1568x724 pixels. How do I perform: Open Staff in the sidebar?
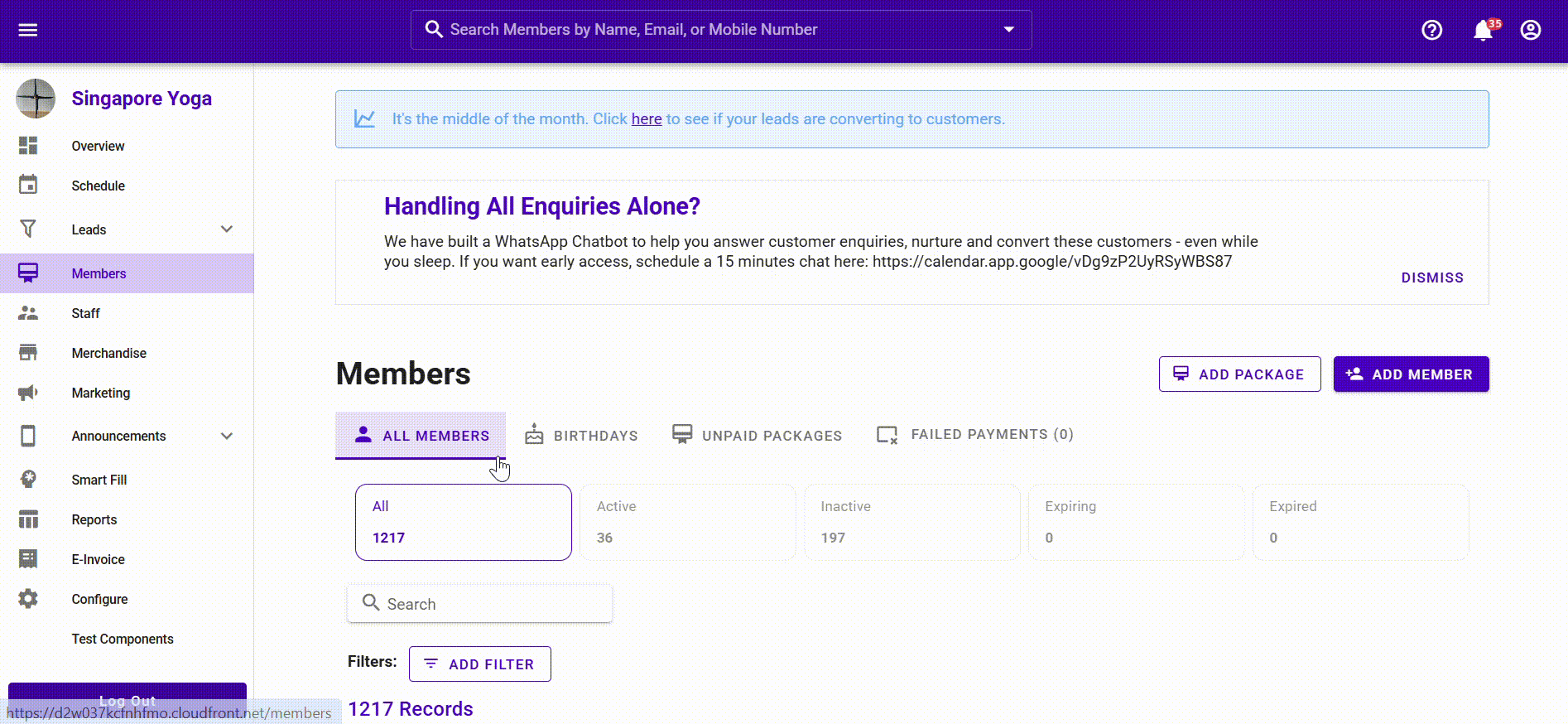point(85,313)
